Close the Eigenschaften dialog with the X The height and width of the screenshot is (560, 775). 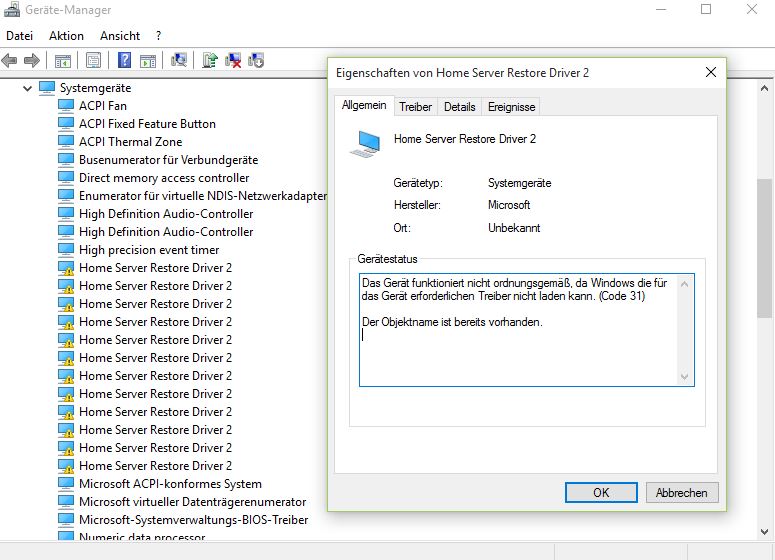[711, 72]
